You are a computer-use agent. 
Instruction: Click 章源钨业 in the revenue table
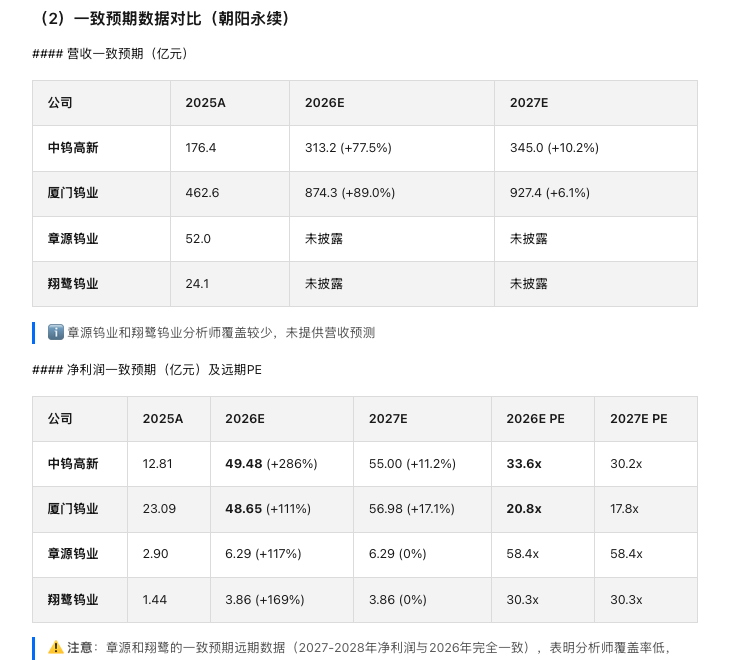tap(73, 239)
